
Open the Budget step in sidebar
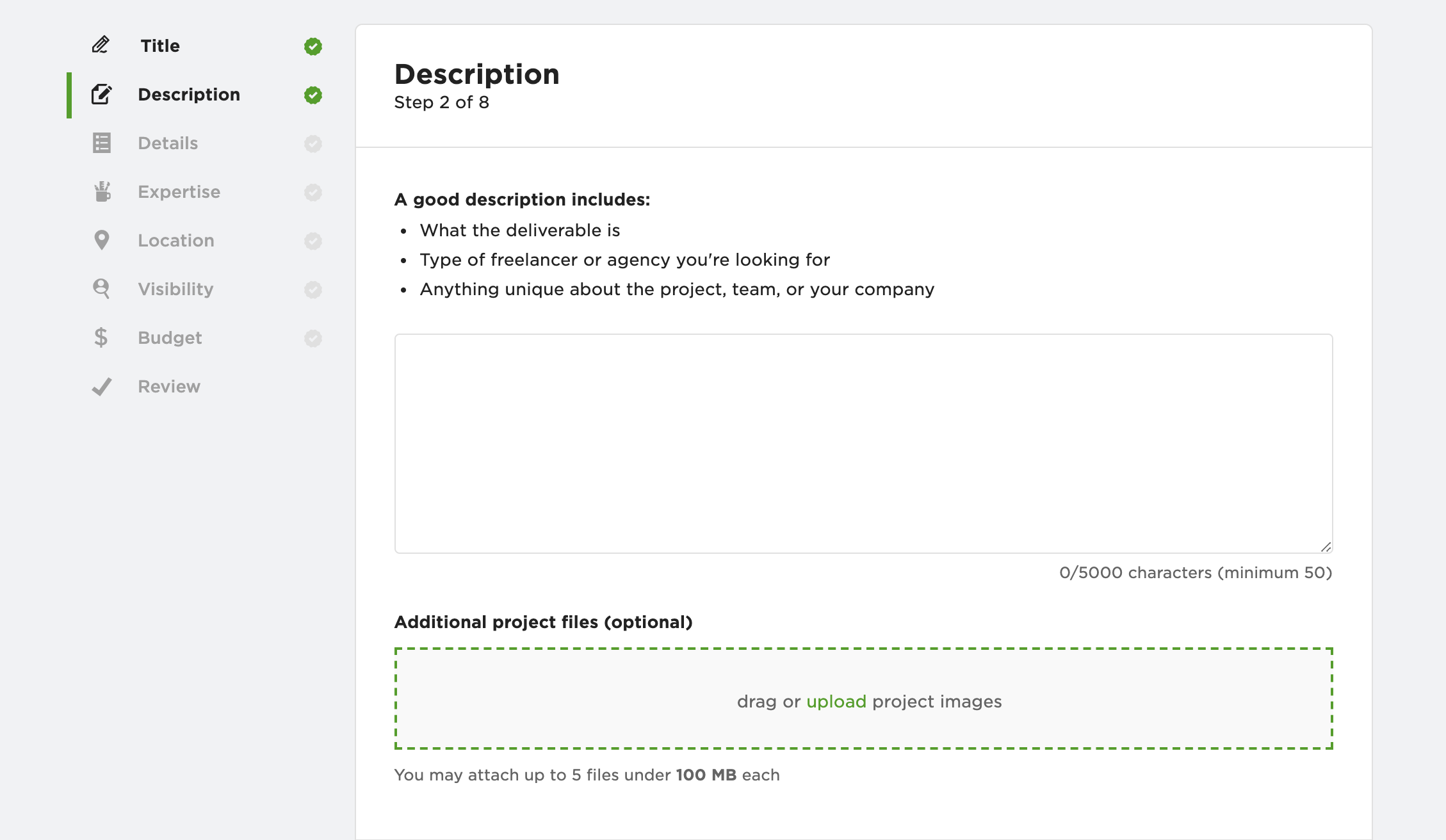tap(170, 338)
